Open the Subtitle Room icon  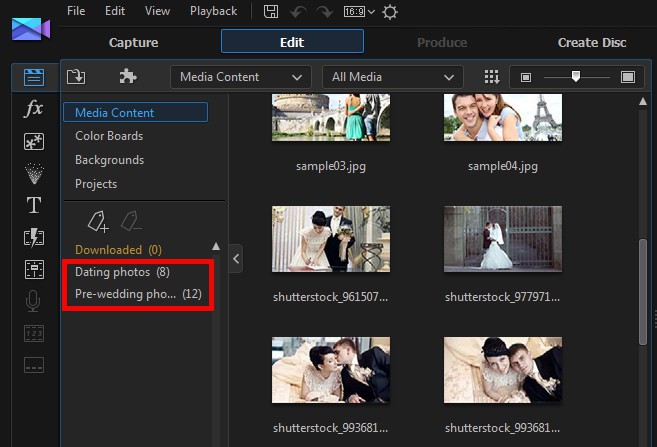pos(34,365)
